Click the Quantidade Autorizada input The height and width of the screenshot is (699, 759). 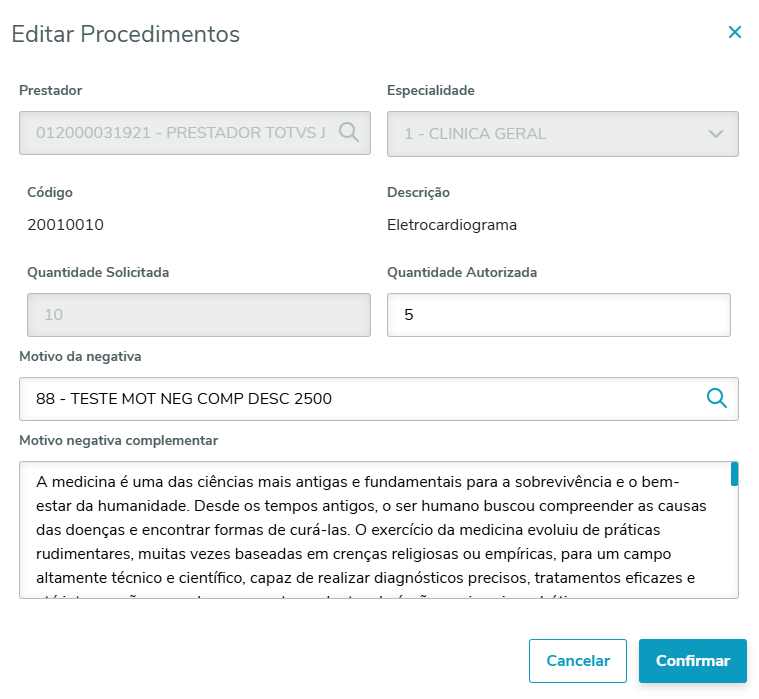tap(558, 315)
